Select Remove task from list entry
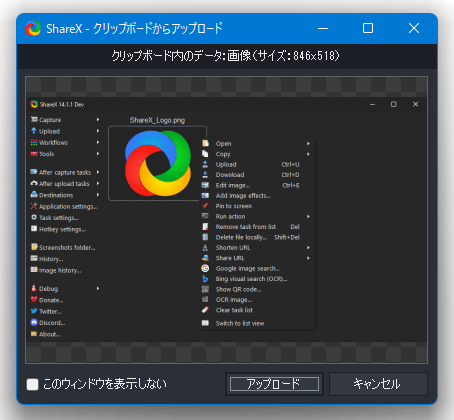This screenshot has width=454, height=420. tap(257, 227)
